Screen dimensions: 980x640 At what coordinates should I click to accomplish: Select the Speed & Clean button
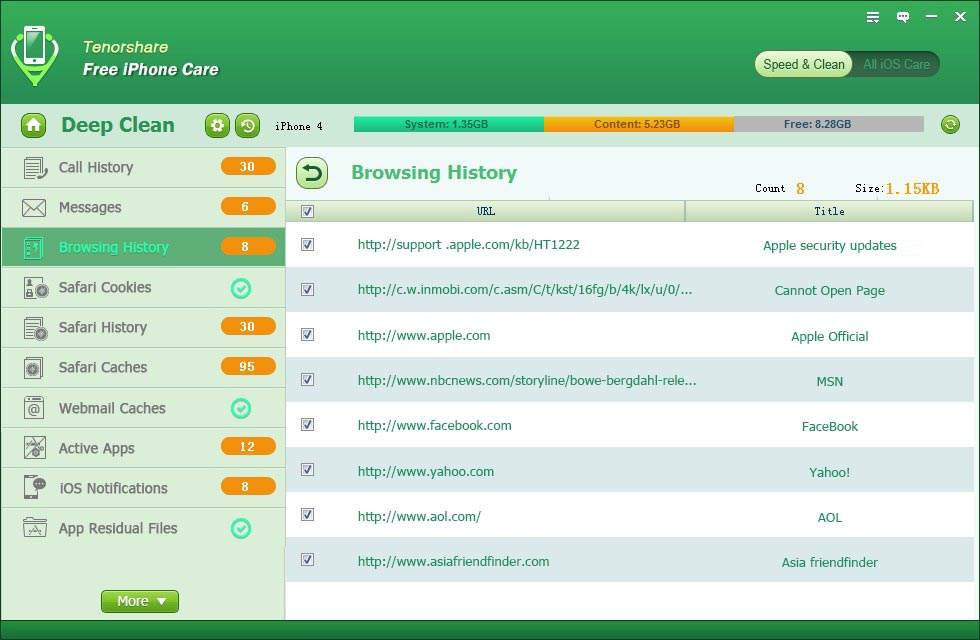point(803,64)
